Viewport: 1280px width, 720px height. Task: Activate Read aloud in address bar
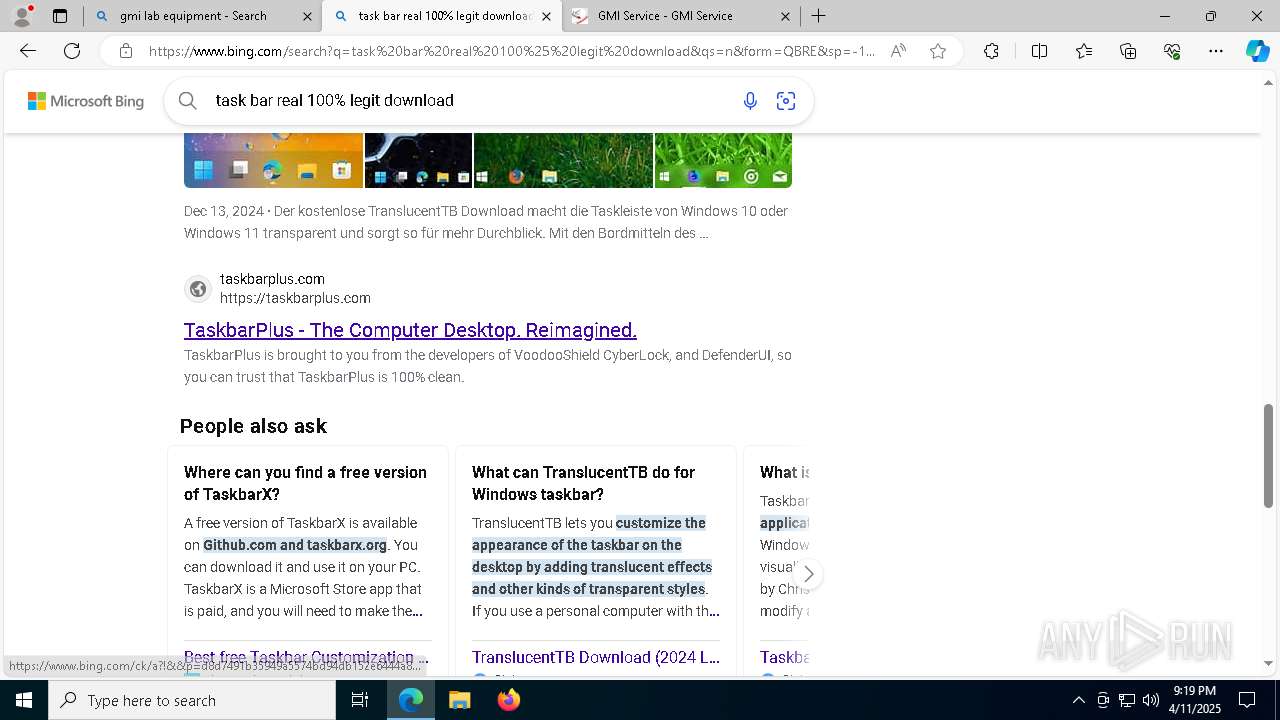coord(898,51)
